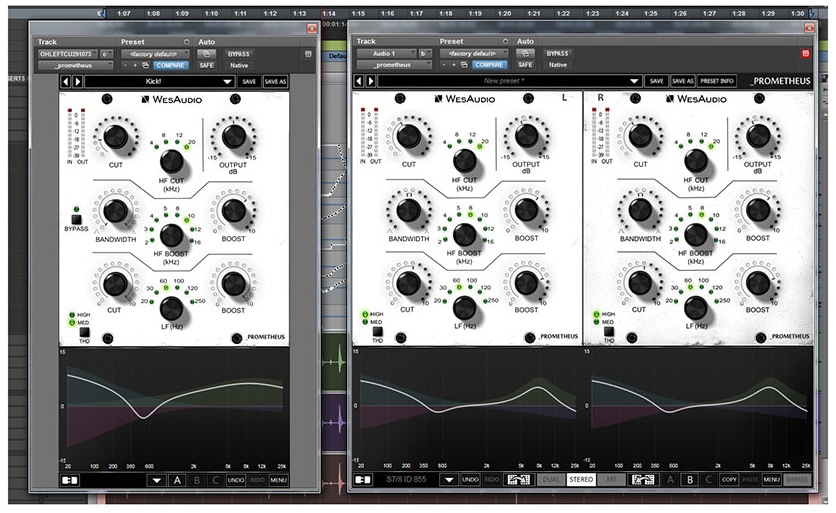836x513 pixels.
Task: Toggle BYPASS in left window header
Action: (x=239, y=54)
